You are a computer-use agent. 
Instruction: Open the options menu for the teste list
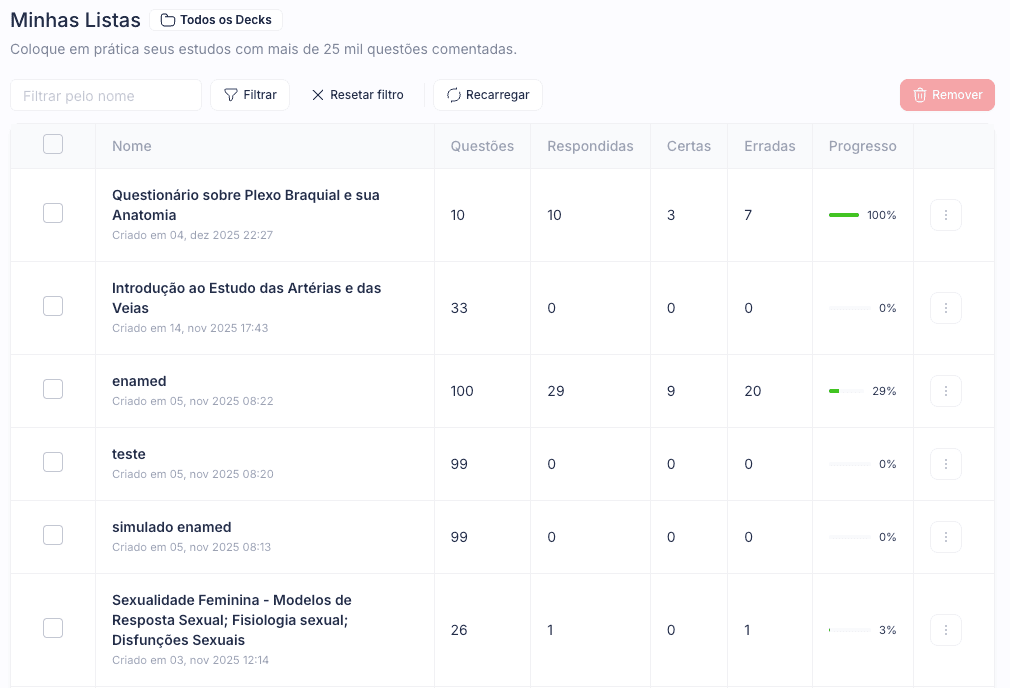coord(945,463)
